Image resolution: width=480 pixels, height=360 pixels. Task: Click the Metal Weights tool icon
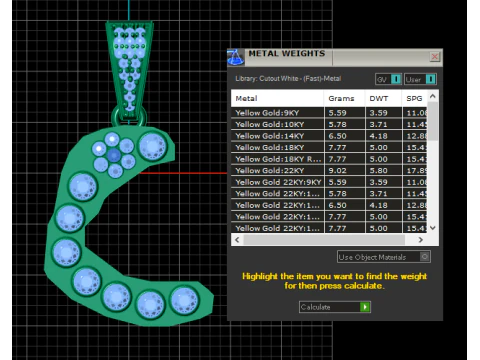(x=236, y=57)
